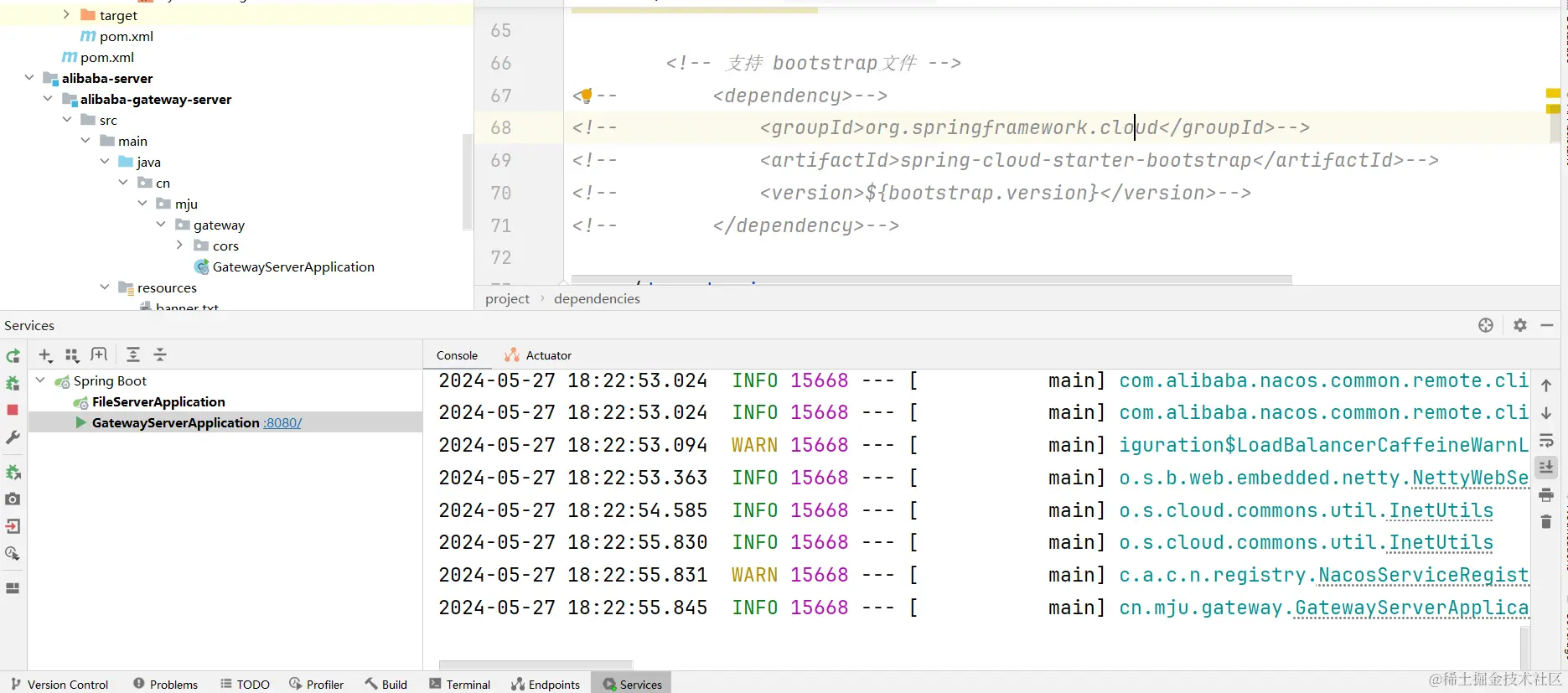Collapse the src folder
1568x693 pixels.
[67, 119]
